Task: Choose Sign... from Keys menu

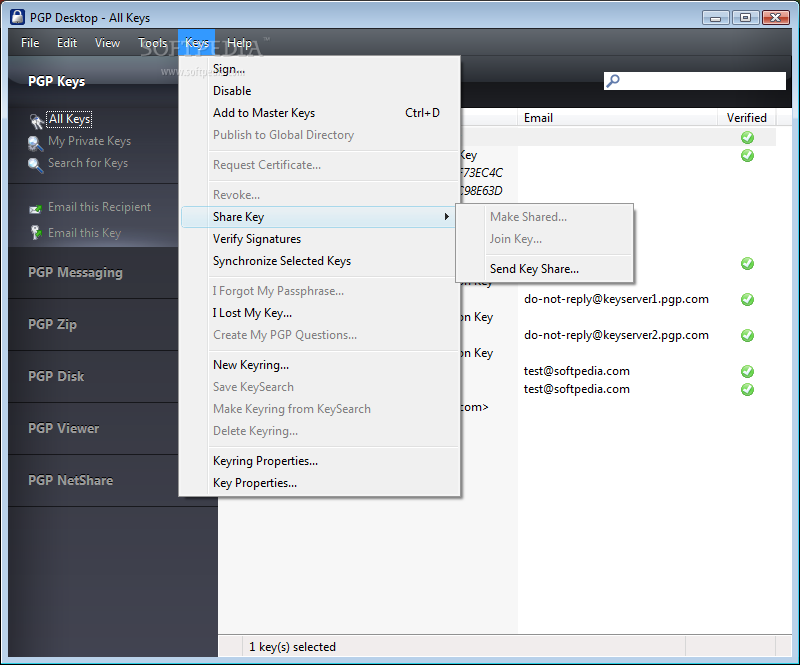Action: 319,69
